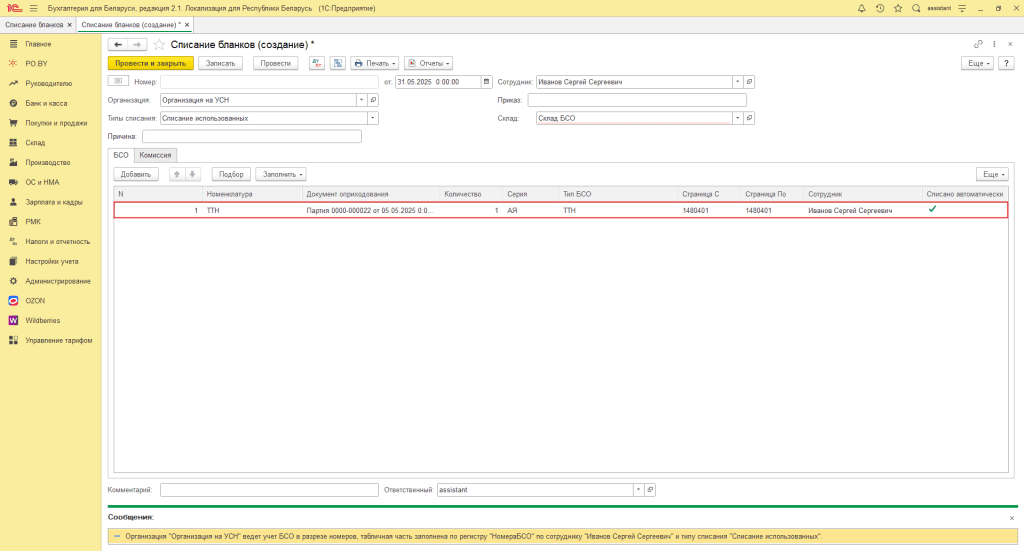This screenshot has width=1024, height=551.
Task: Expand the Ответственный dropdown
Action: (638, 490)
